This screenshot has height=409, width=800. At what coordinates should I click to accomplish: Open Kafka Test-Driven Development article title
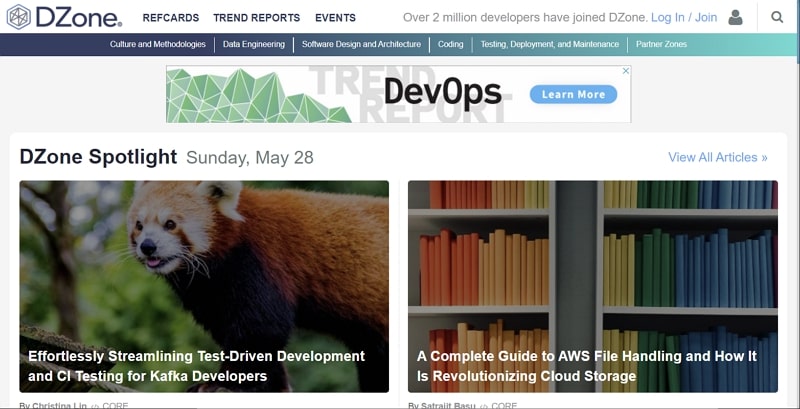pos(196,366)
